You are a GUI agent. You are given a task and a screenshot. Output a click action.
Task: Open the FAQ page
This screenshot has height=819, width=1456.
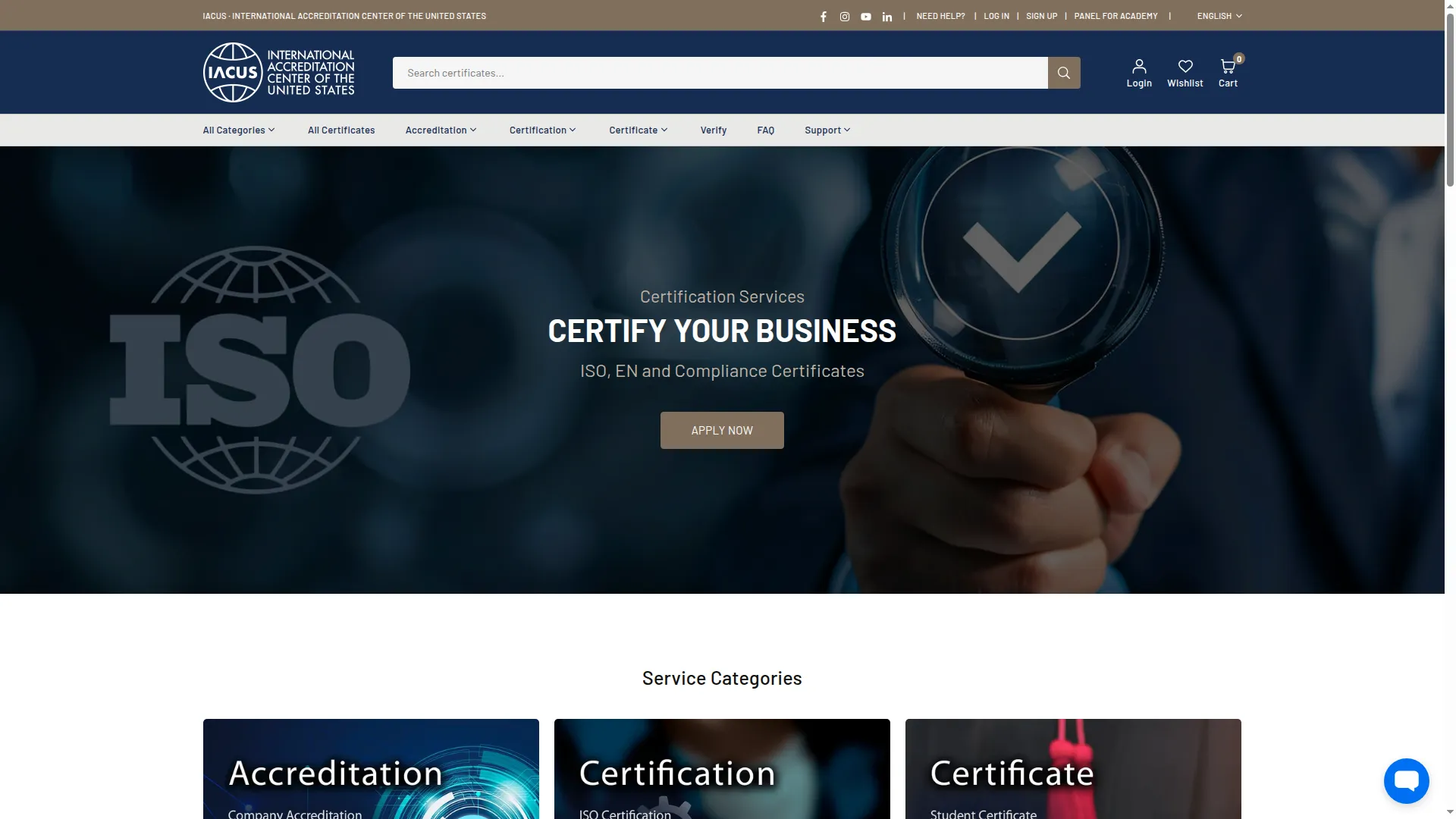[x=766, y=130]
